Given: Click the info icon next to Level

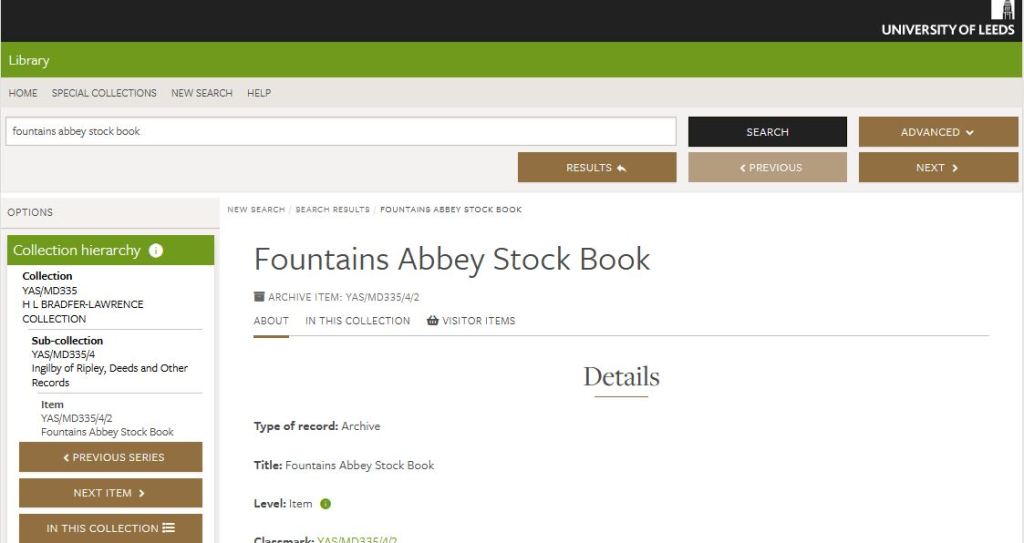Looking at the screenshot, I should click(x=326, y=504).
